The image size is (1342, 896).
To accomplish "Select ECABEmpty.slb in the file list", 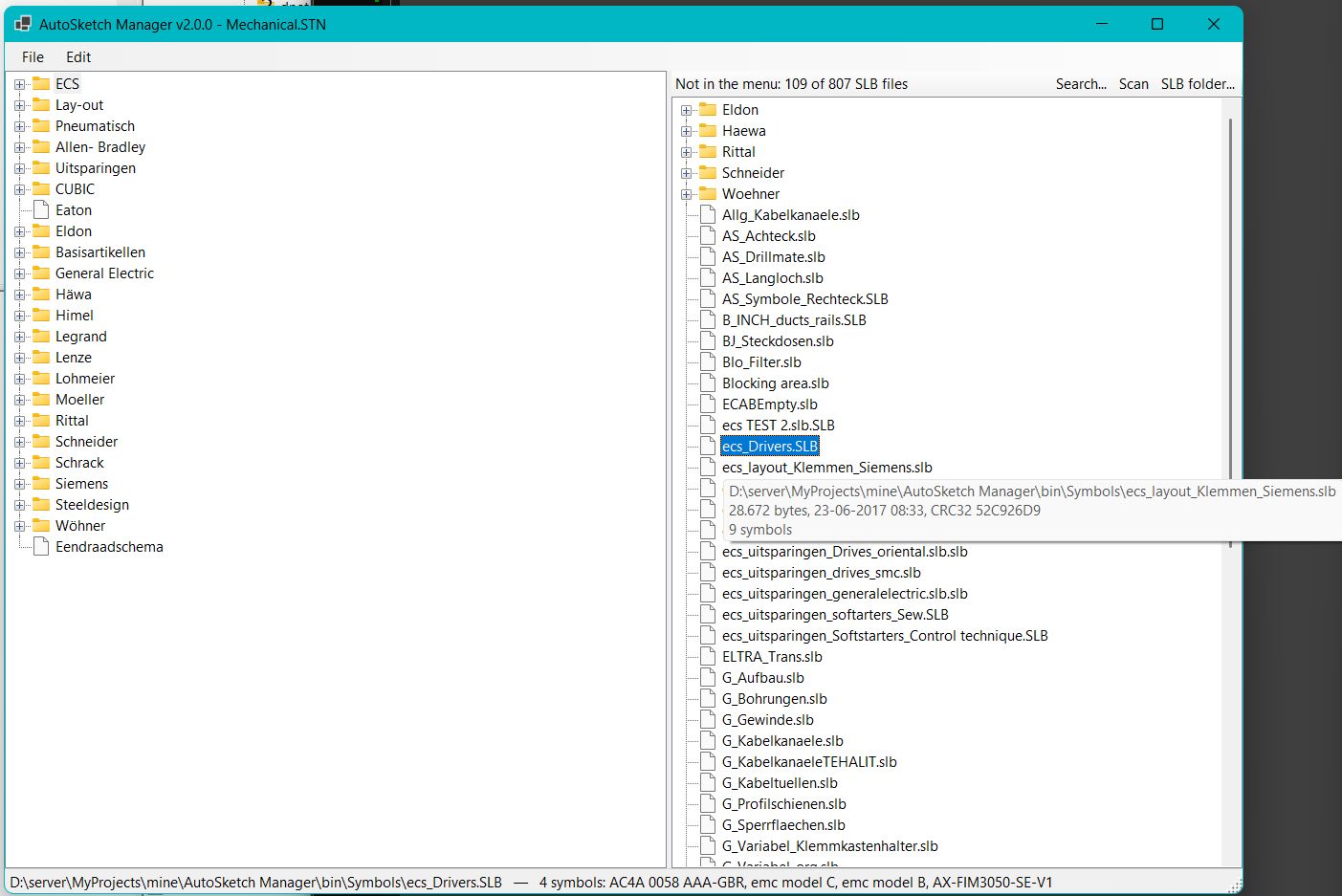I will click(770, 404).
